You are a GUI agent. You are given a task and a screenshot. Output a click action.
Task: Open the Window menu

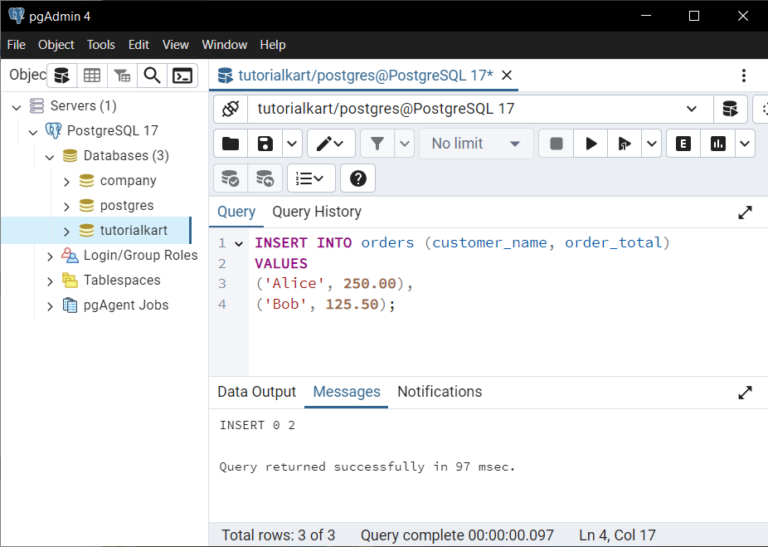pos(224,45)
